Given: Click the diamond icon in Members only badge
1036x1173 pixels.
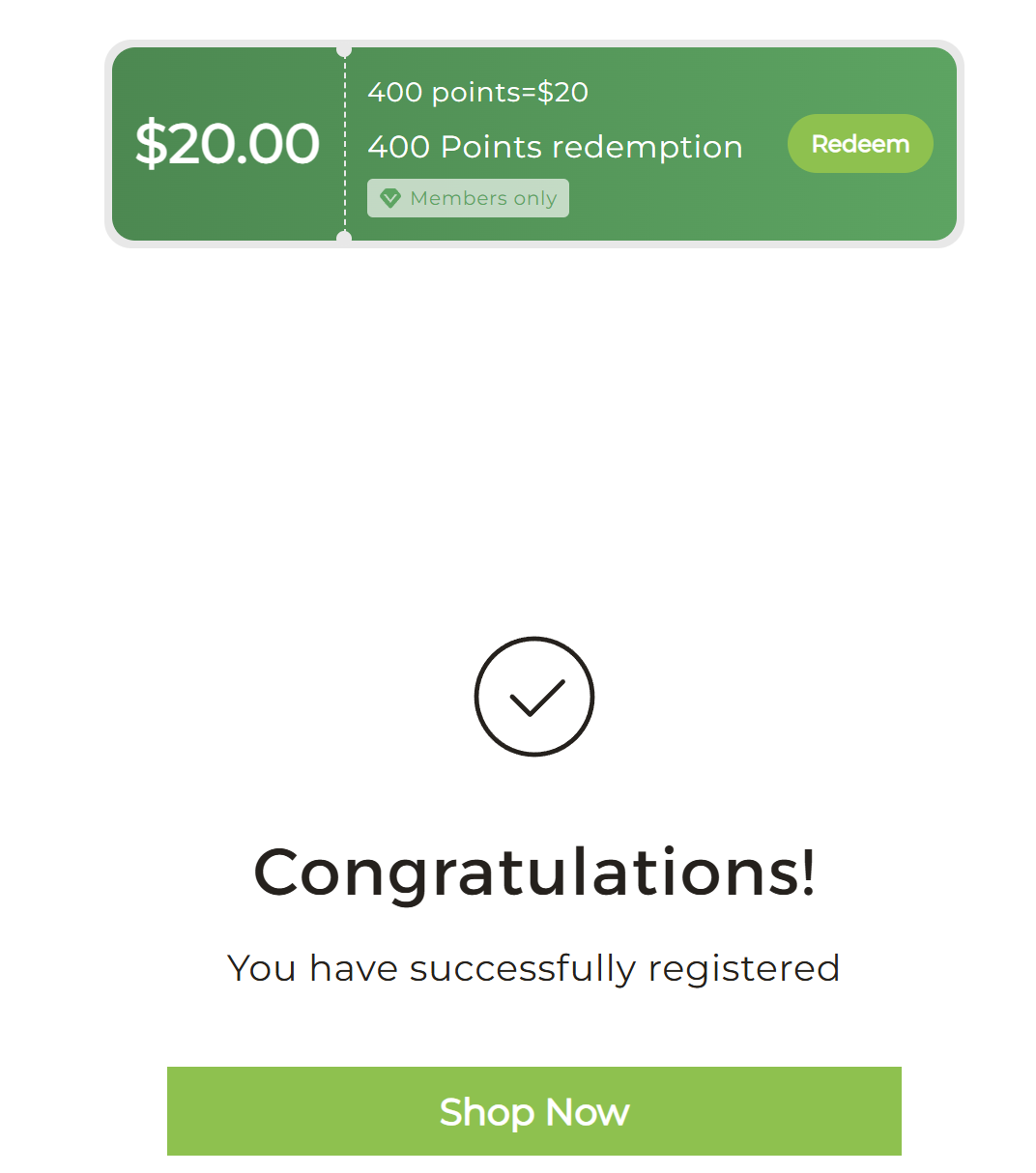Looking at the screenshot, I should tap(390, 198).
